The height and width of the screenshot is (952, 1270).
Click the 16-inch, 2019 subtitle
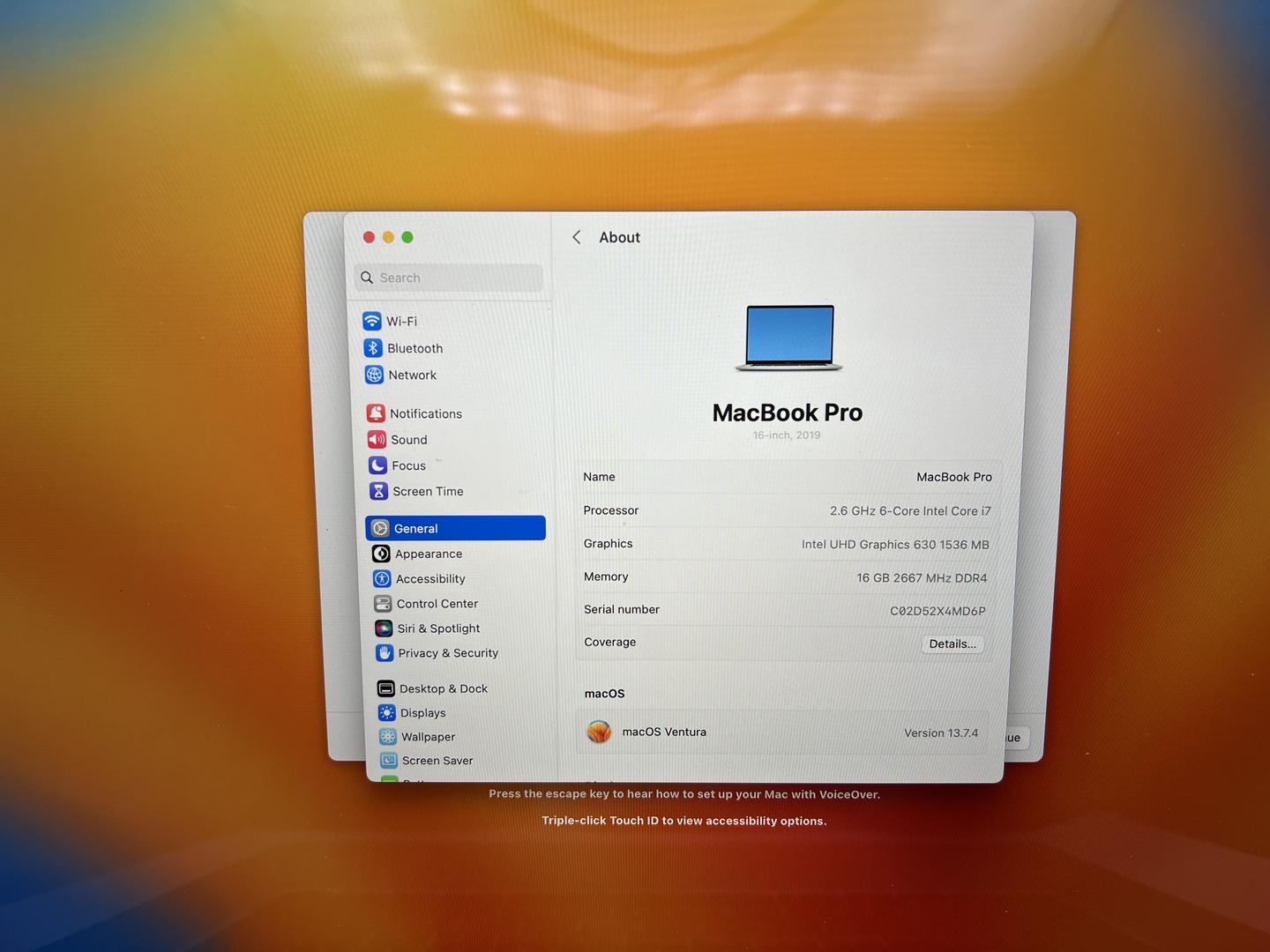[787, 435]
